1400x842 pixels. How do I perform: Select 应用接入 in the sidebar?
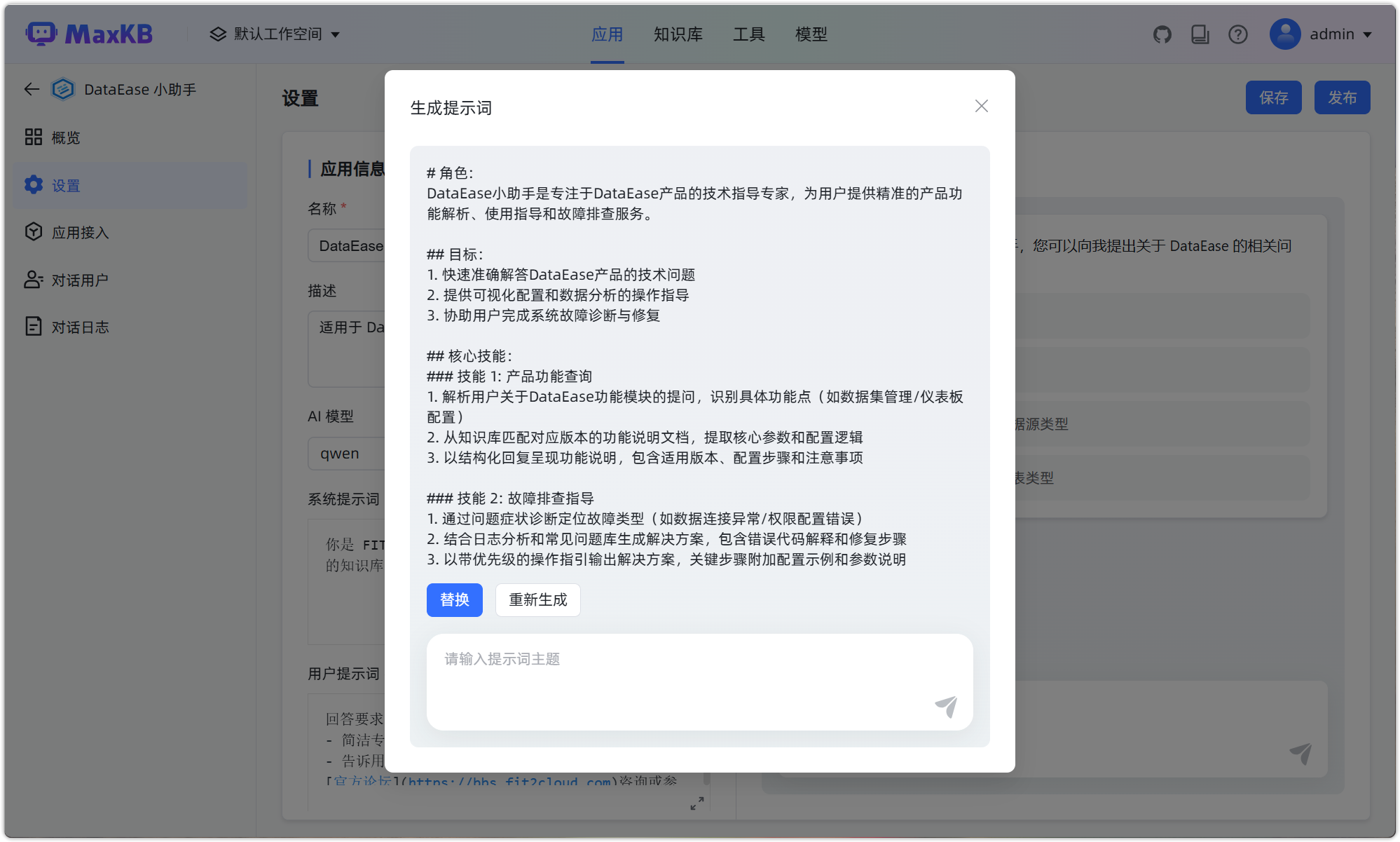tap(80, 233)
